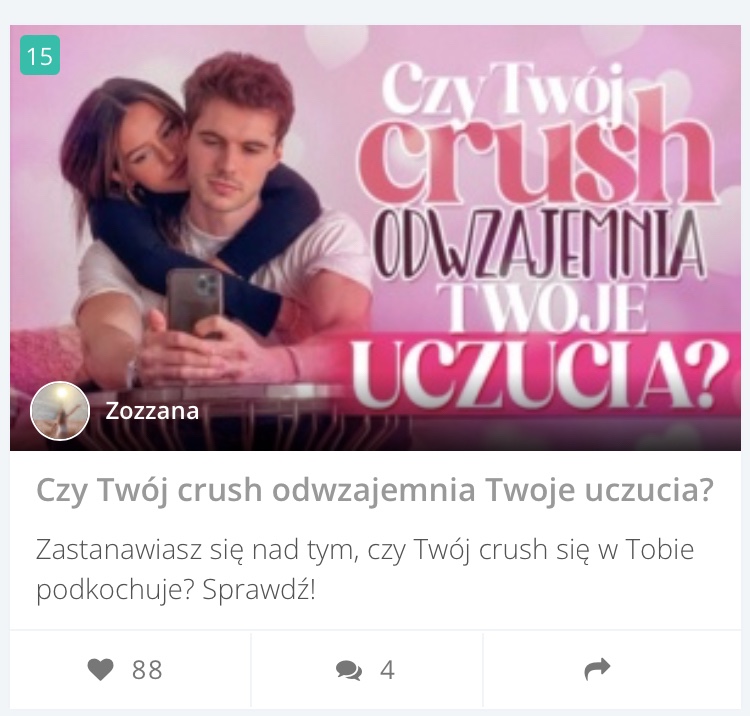Like the quiz with the heart icon
The height and width of the screenshot is (716, 750).
(x=100, y=669)
